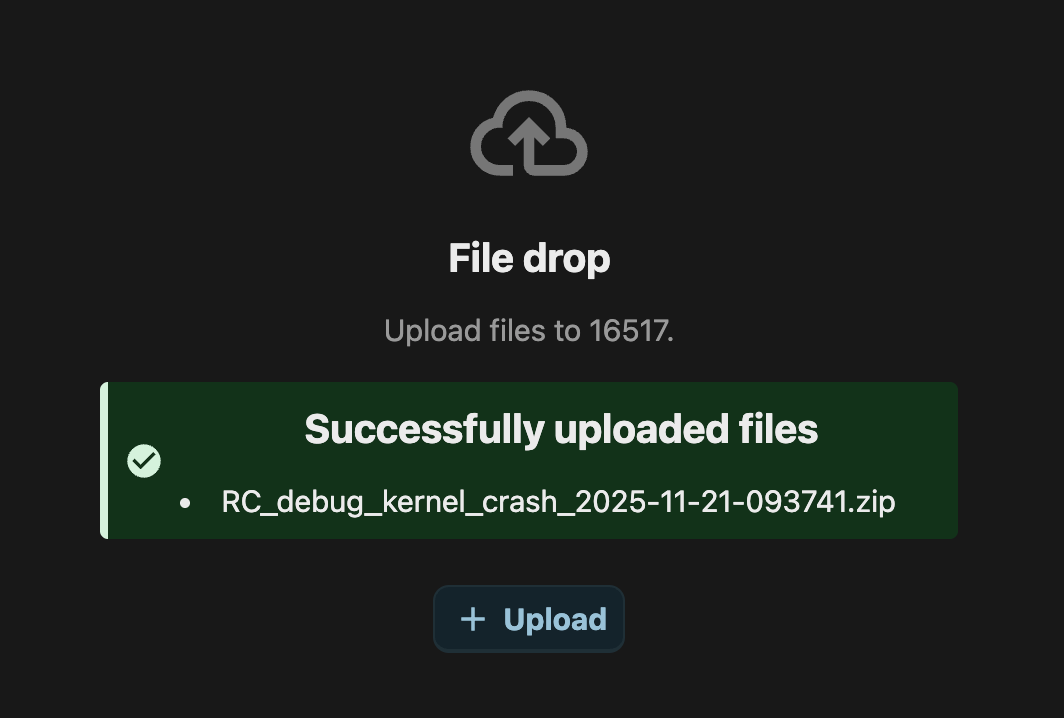Click the green success checkmark icon
Image resolution: width=1064 pixels, height=718 pixels.
click(x=144, y=461)
